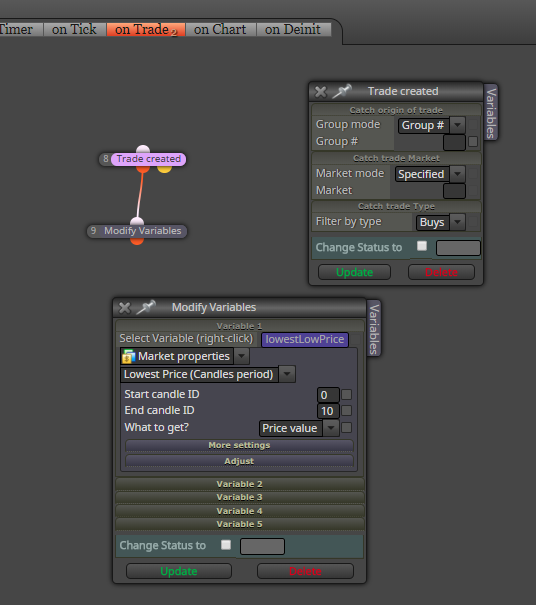This screenshot has width=536, height=605.
Task: Pin the Modify Variables panel
Action: tap(146, 307)
